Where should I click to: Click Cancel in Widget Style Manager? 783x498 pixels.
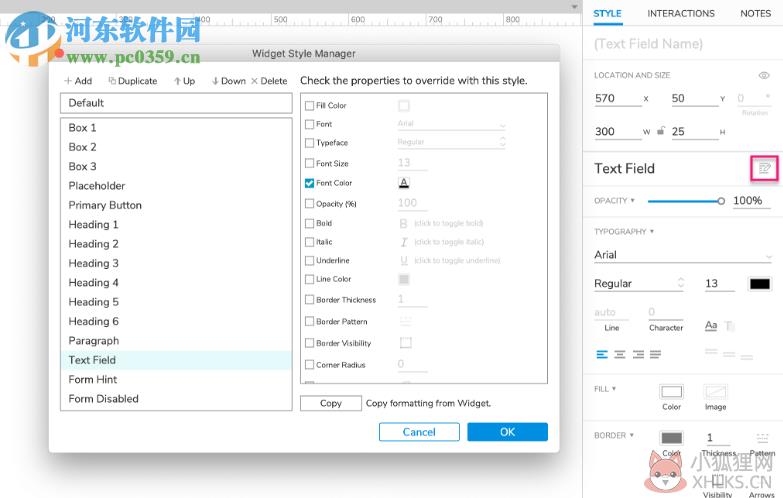tap(419, 432)
